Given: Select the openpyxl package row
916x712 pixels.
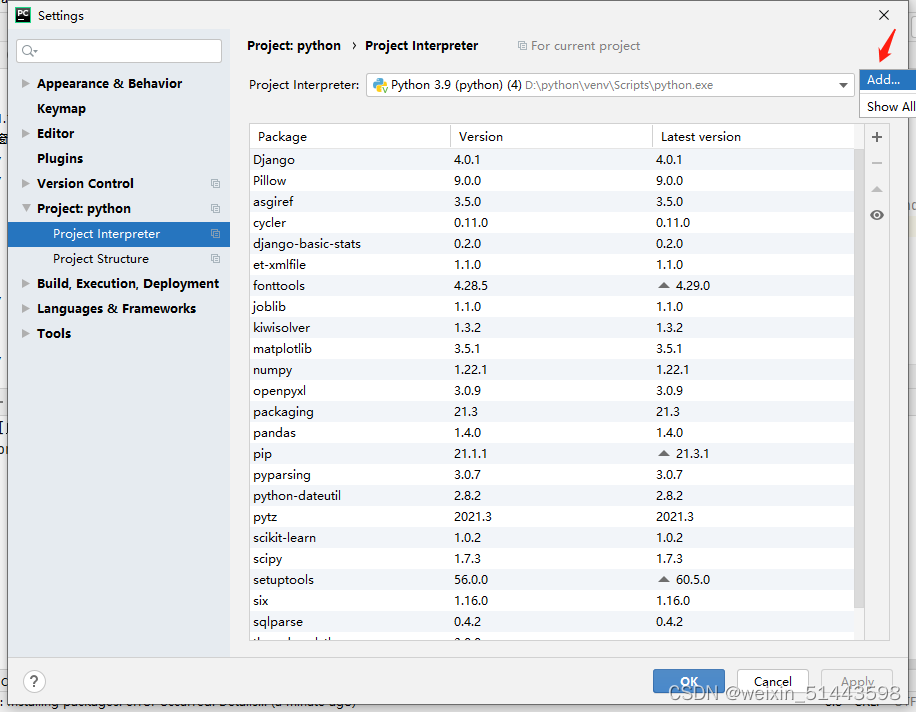Looking at the screenshot, I should click(x=551, y=391).
